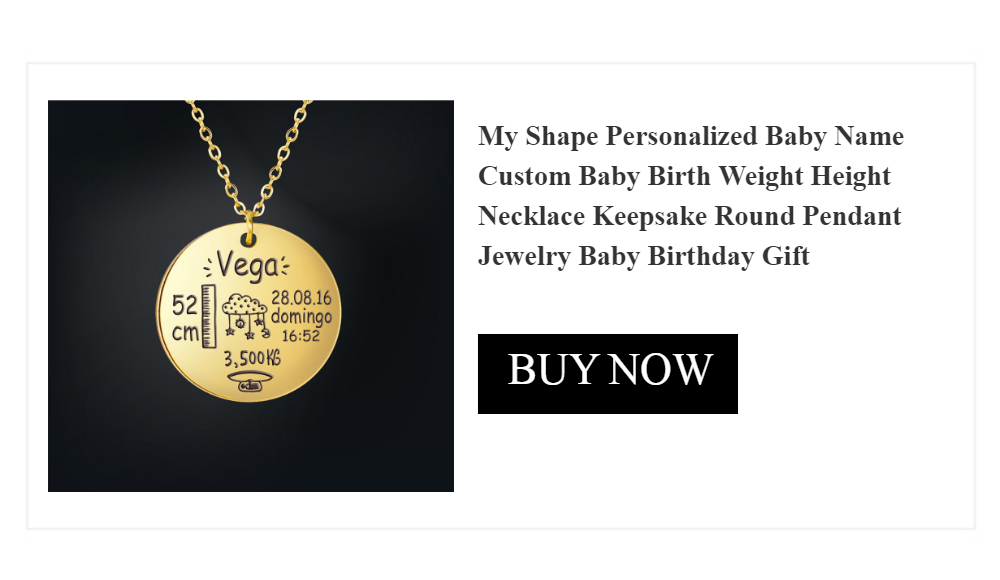Click 'Jewelry Baby Birthday Gift' text line

643,256
